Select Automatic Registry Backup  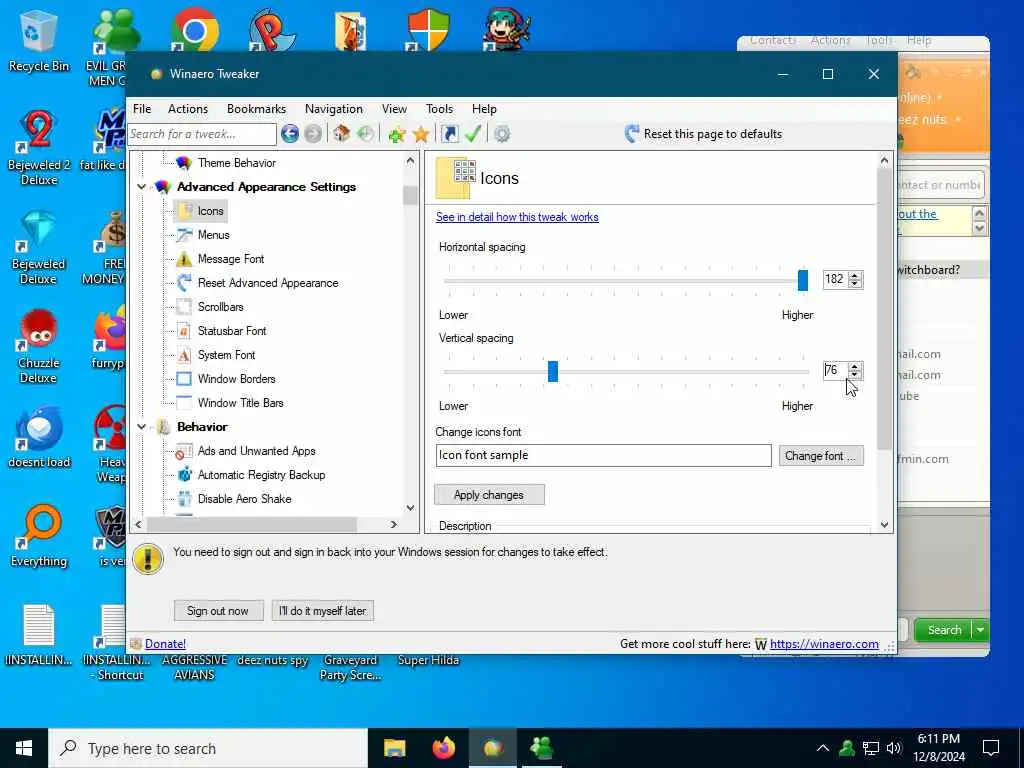(x=261, y=475)
